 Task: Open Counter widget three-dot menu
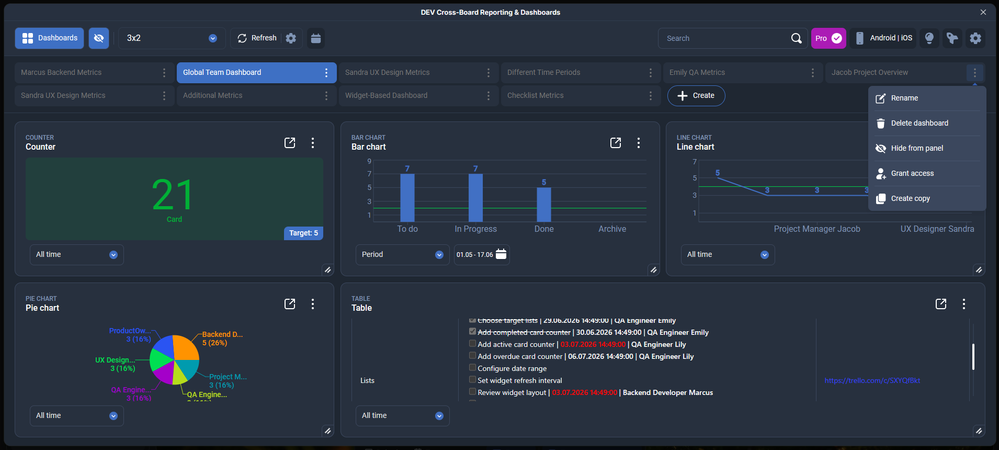pyautogui.click(x=313, y=143)
